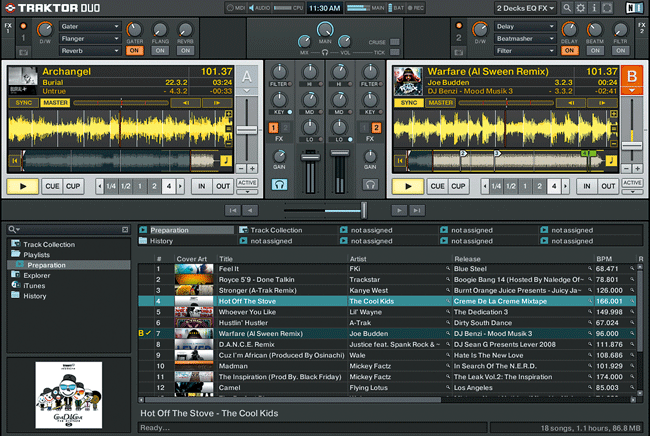Select the History favorite tab
This screenshot has width=650, height=436.
coord(161,241)
